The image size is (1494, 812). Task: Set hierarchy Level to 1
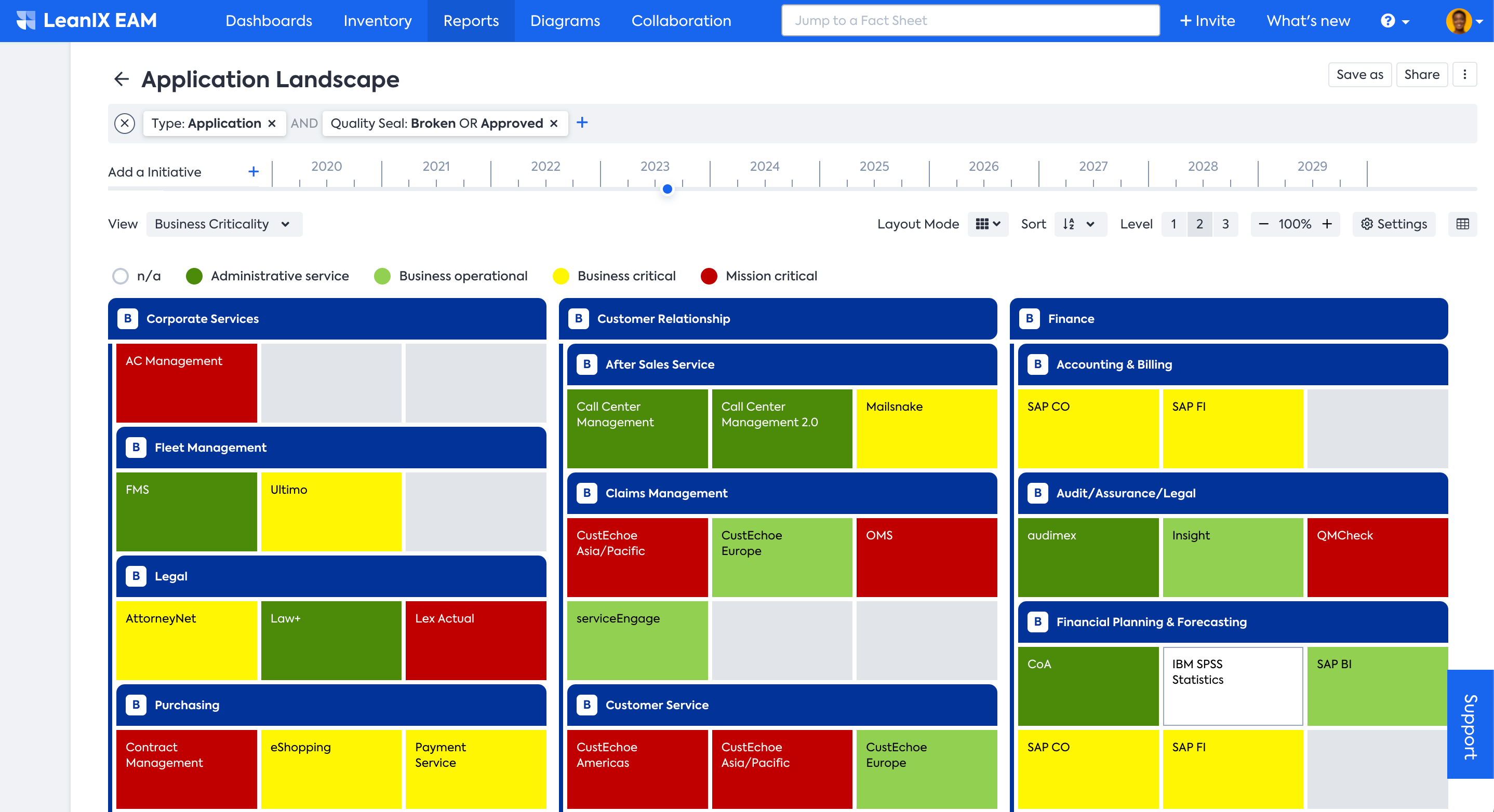(1174, 224)
